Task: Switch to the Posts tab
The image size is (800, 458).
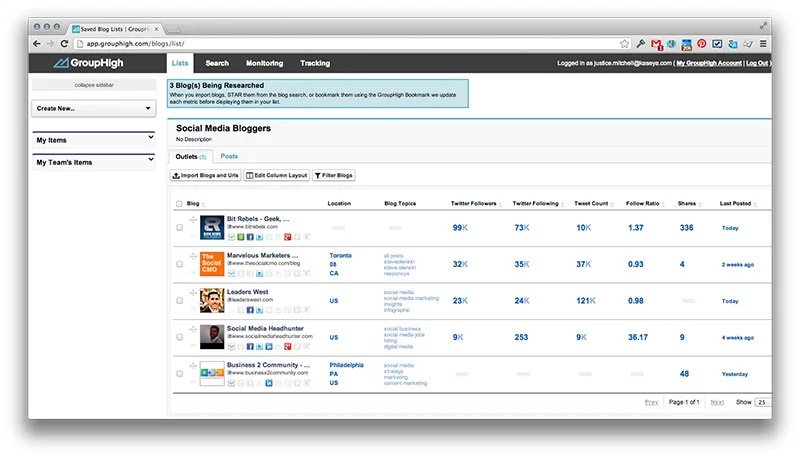Action: pos(229,156)
